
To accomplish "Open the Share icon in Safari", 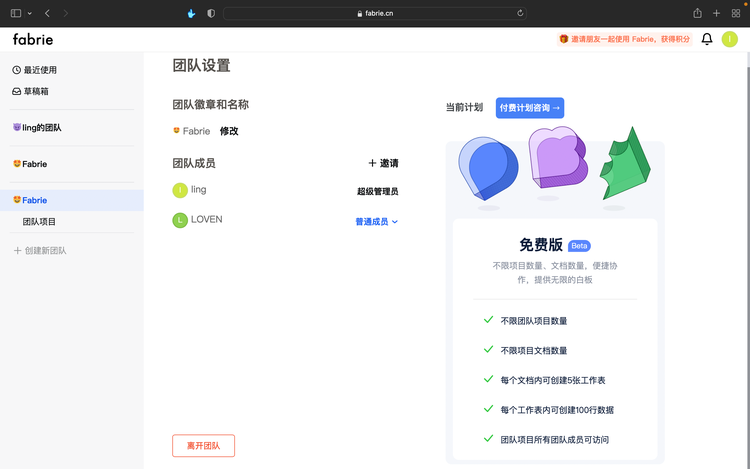I will click(x=697, y=13).
